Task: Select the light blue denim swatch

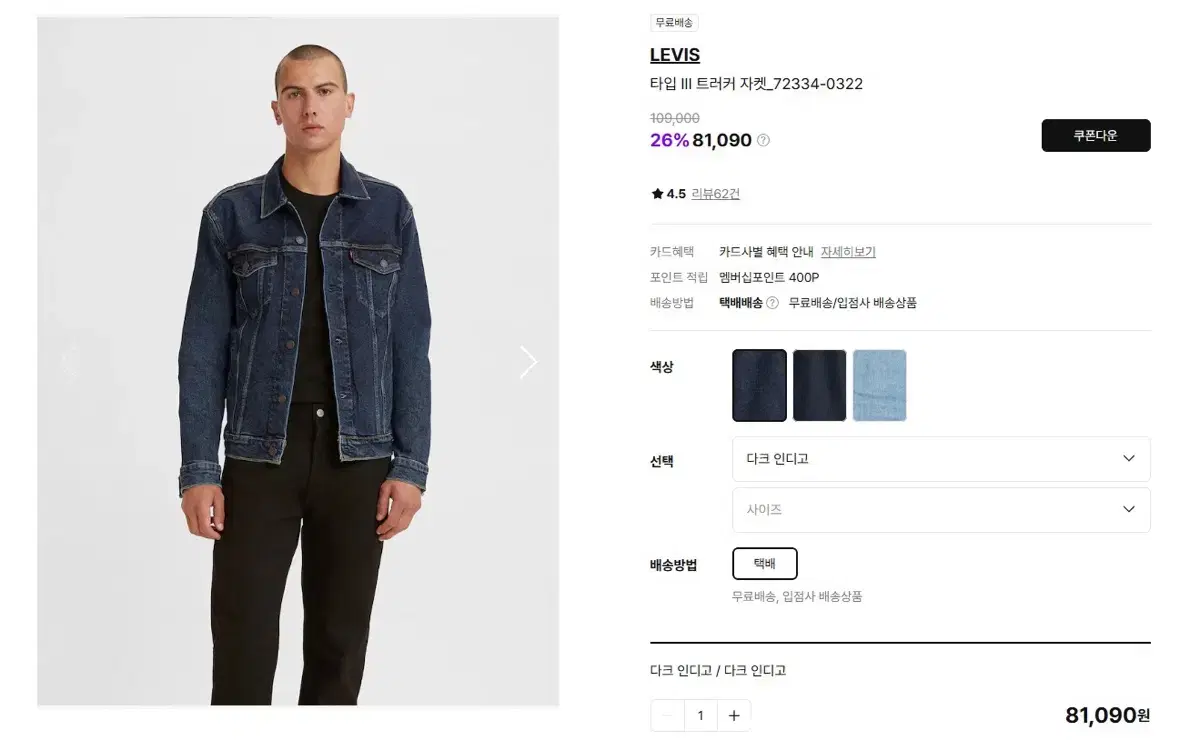Action: tap(880, 385)
